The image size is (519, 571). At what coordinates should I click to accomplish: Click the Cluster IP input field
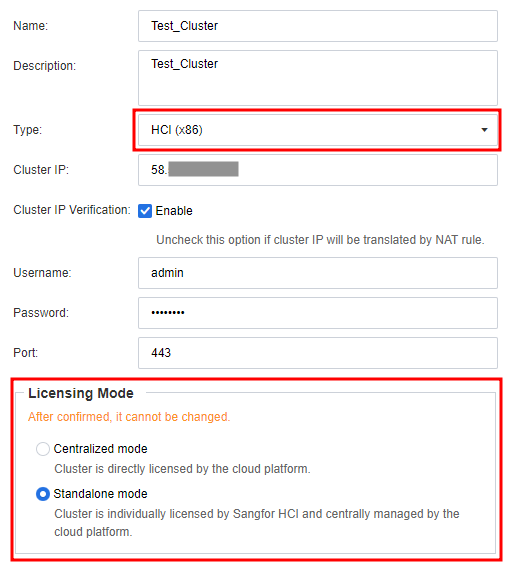tap(318, 170)
